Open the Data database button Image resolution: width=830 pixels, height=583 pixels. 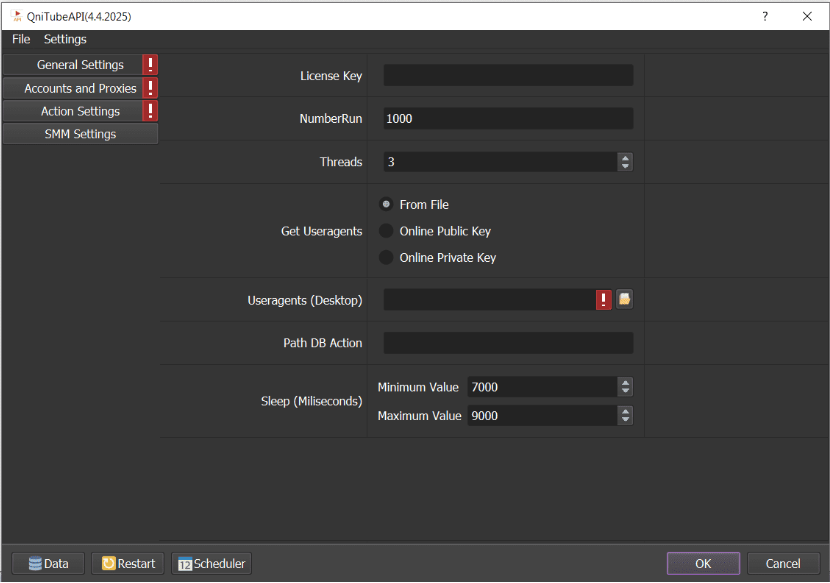click(x=44, y=564)
